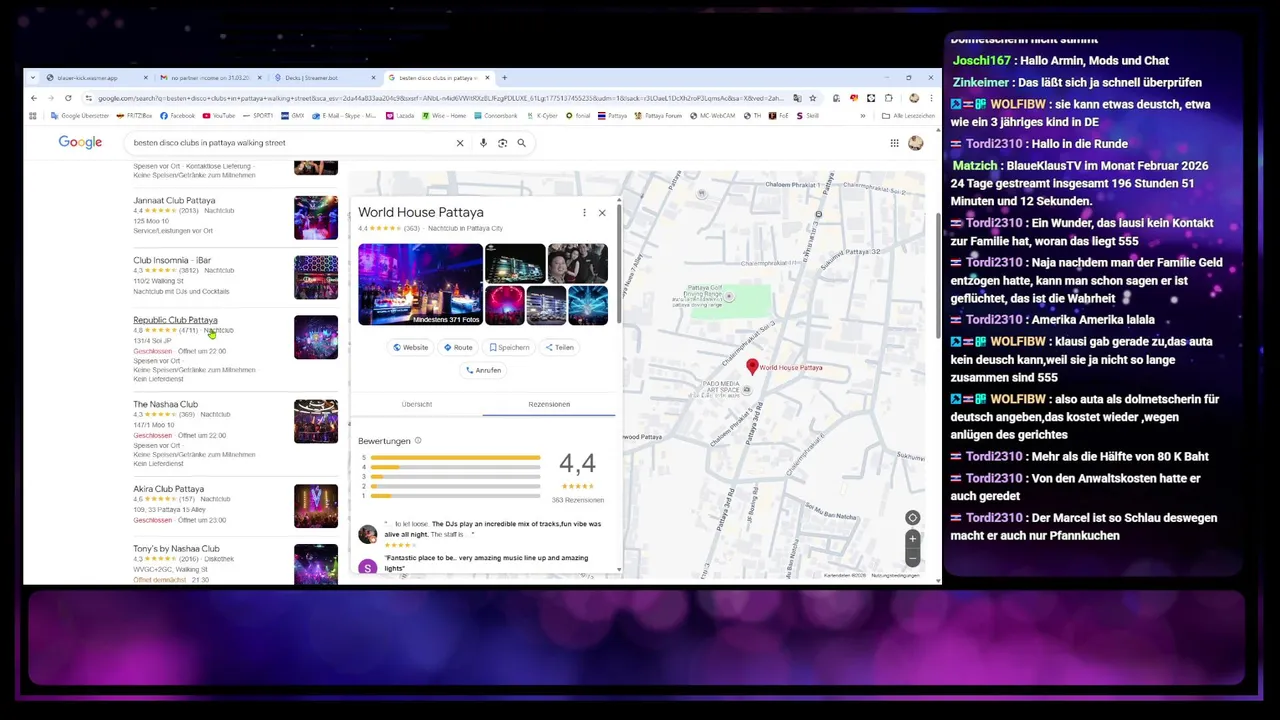The height and width of the screenshot is (720, 1280).
Task: Start voice search with the microphone icon
Action: click(x=484, y=143)
